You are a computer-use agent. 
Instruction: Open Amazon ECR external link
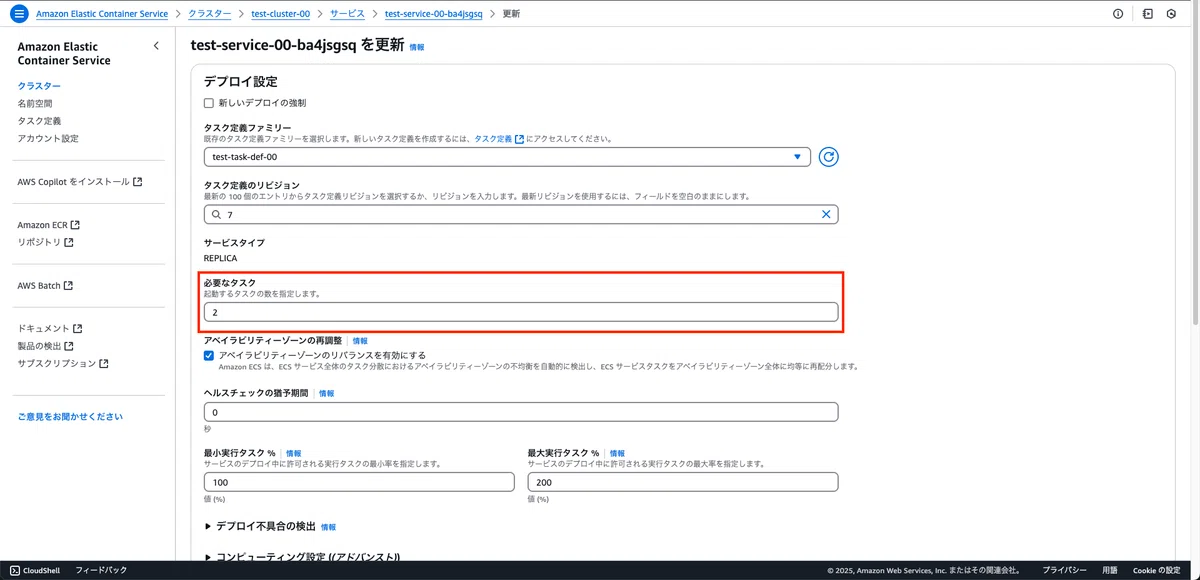click(48, 225)
